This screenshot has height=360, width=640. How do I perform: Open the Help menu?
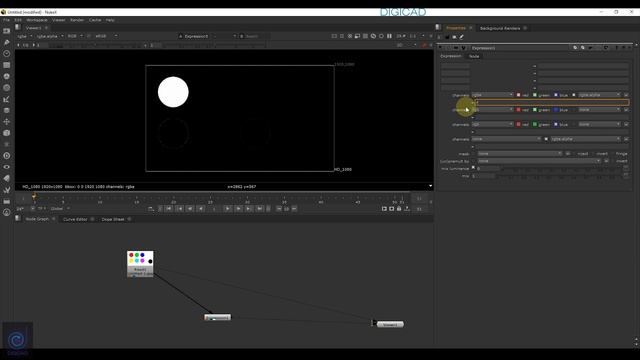110,20
